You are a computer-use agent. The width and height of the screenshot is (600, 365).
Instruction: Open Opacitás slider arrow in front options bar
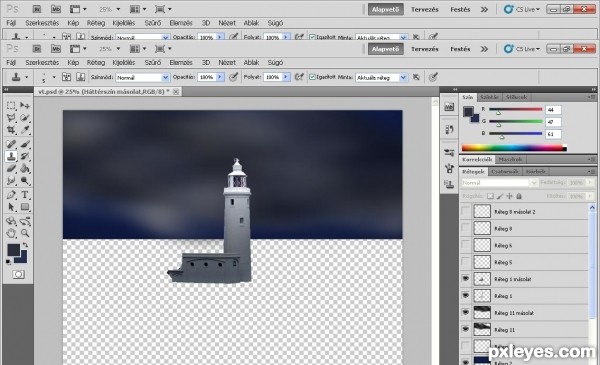pos(220,77)
